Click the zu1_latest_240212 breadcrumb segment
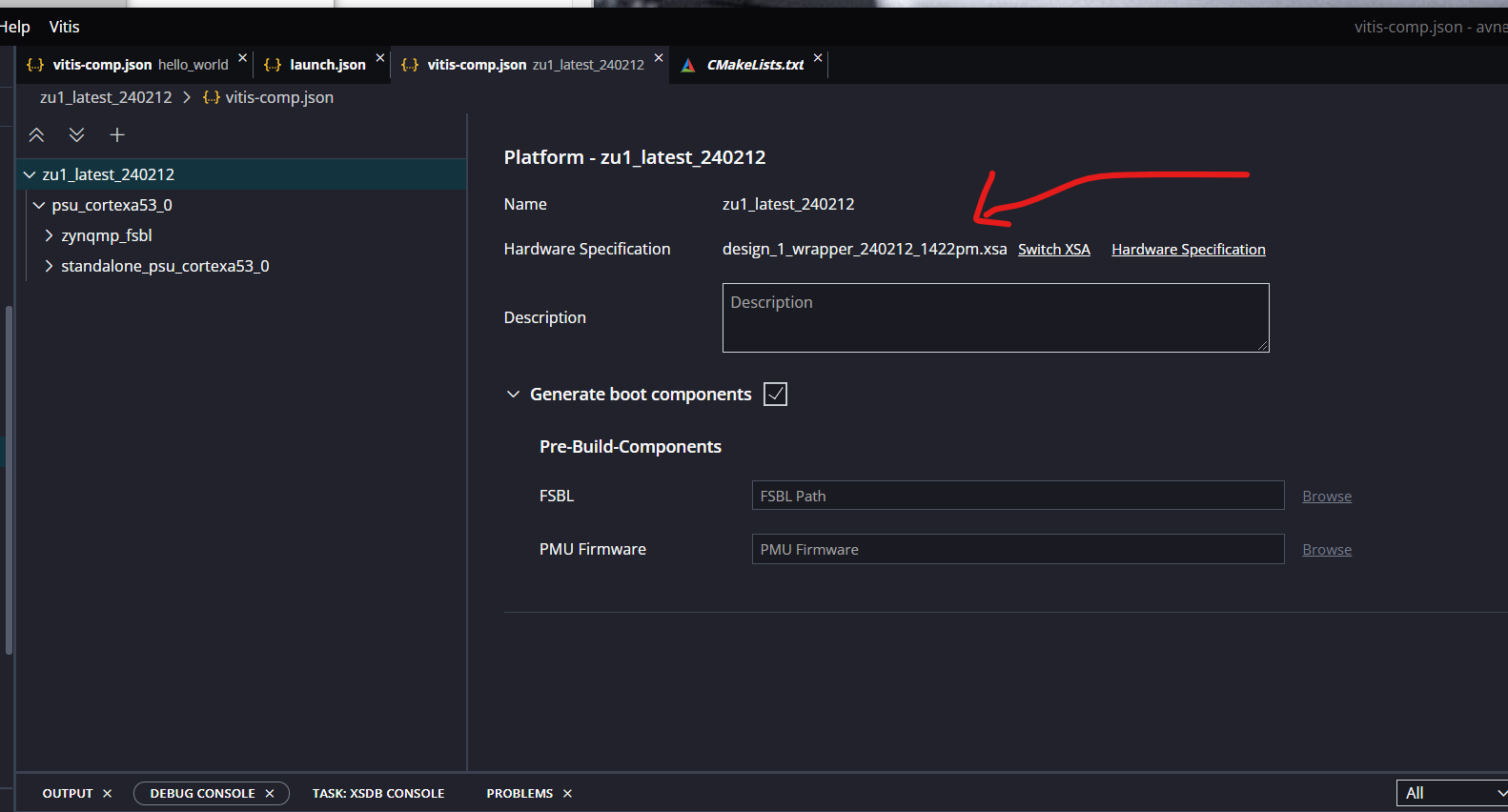 pos(106,97)
